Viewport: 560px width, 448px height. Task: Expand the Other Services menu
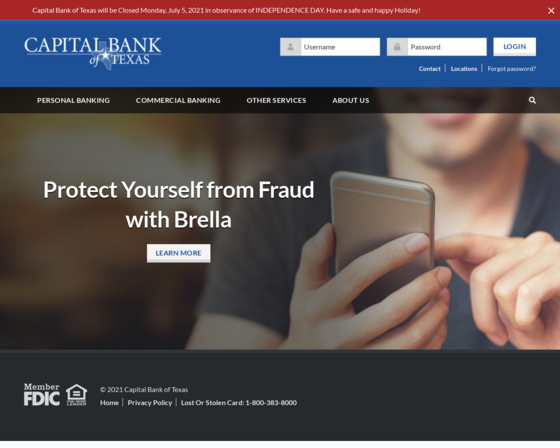point(276,100)
